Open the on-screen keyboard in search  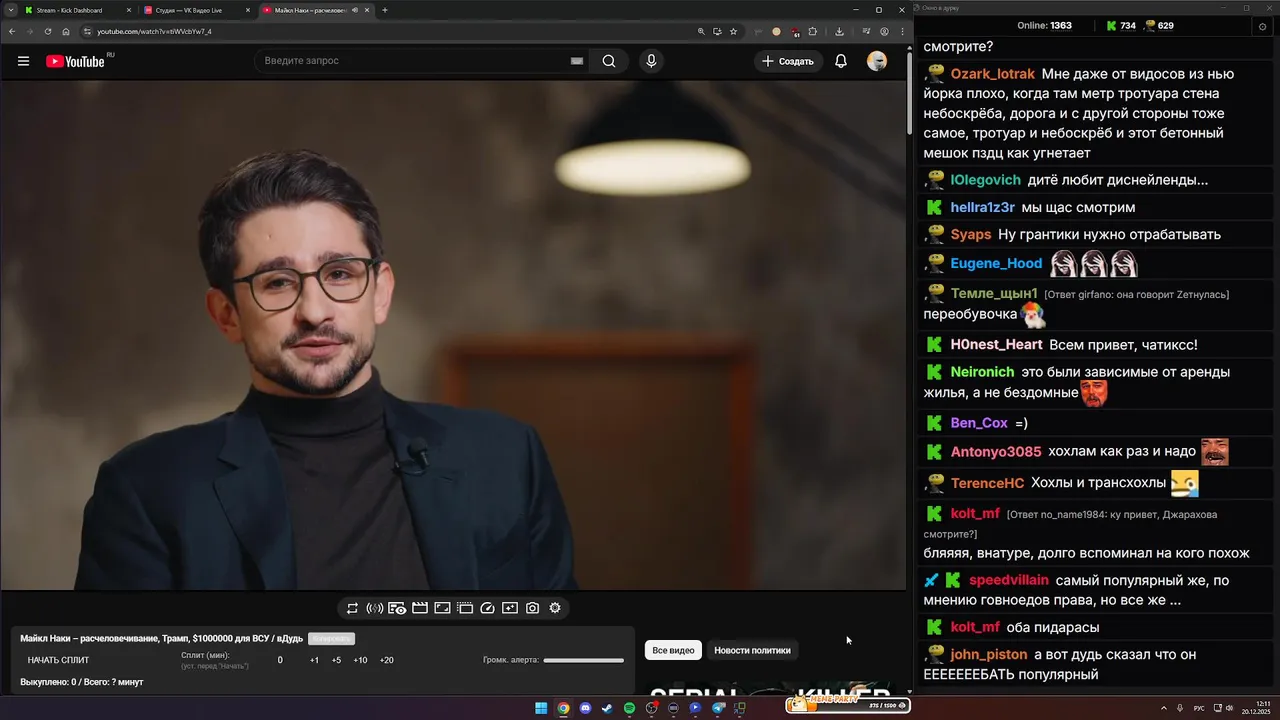577,61
